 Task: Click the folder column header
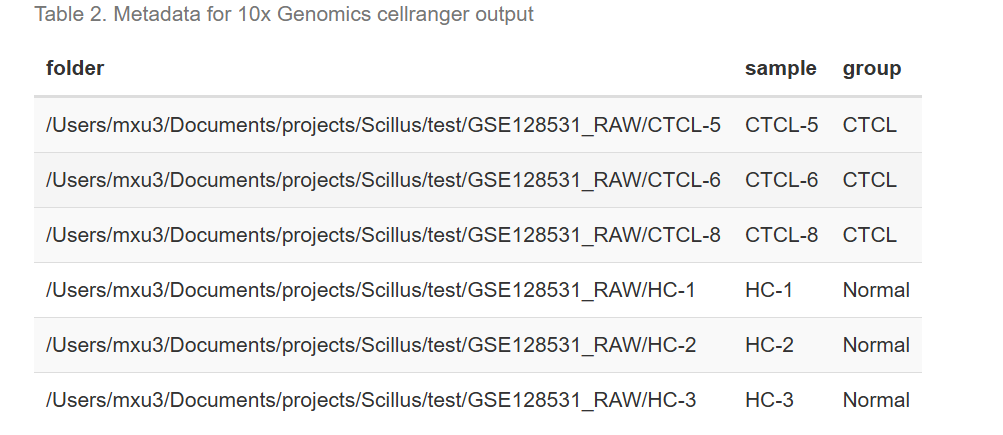click(75, 68)
